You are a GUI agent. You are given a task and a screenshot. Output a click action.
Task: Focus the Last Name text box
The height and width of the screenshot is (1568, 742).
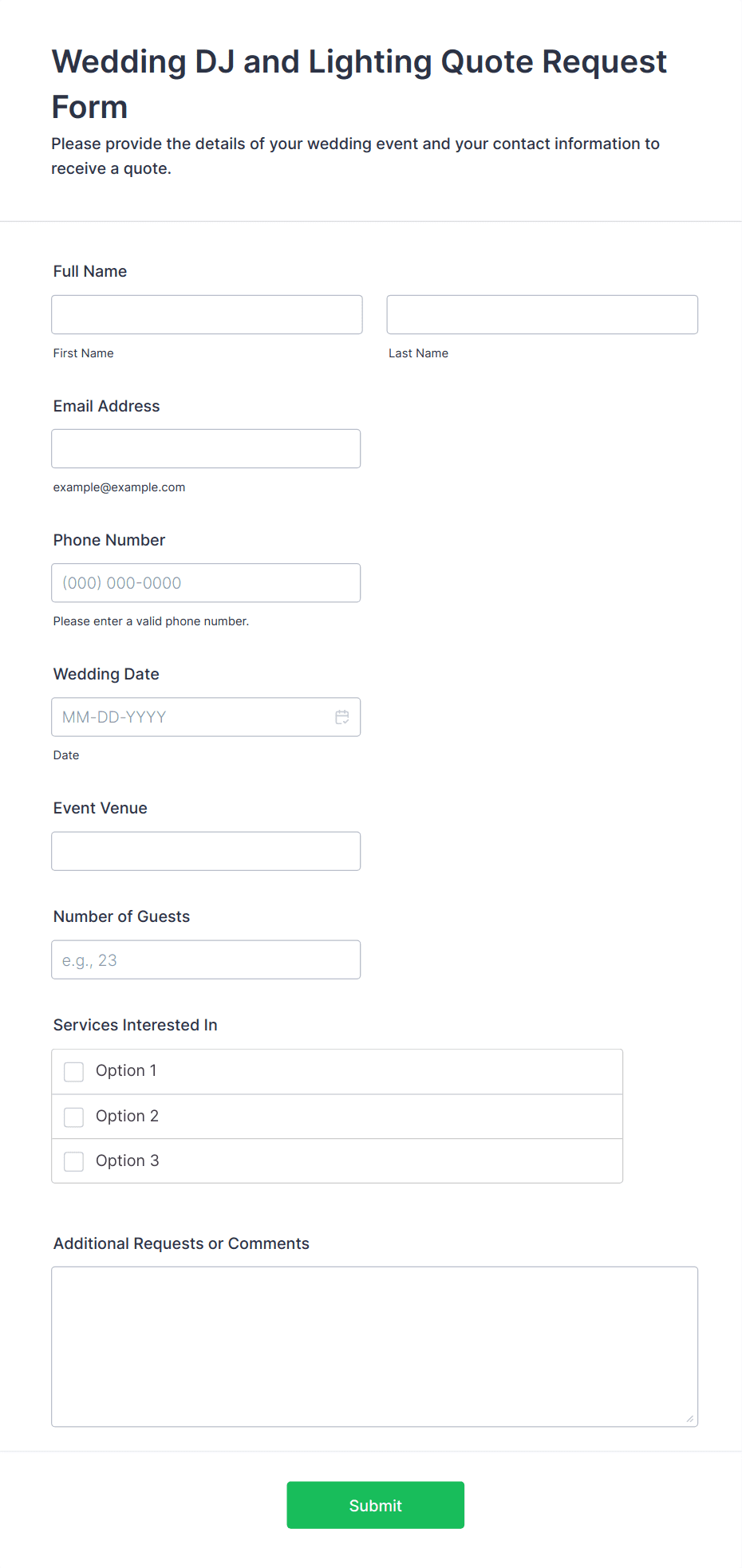[x=542, y=315]
